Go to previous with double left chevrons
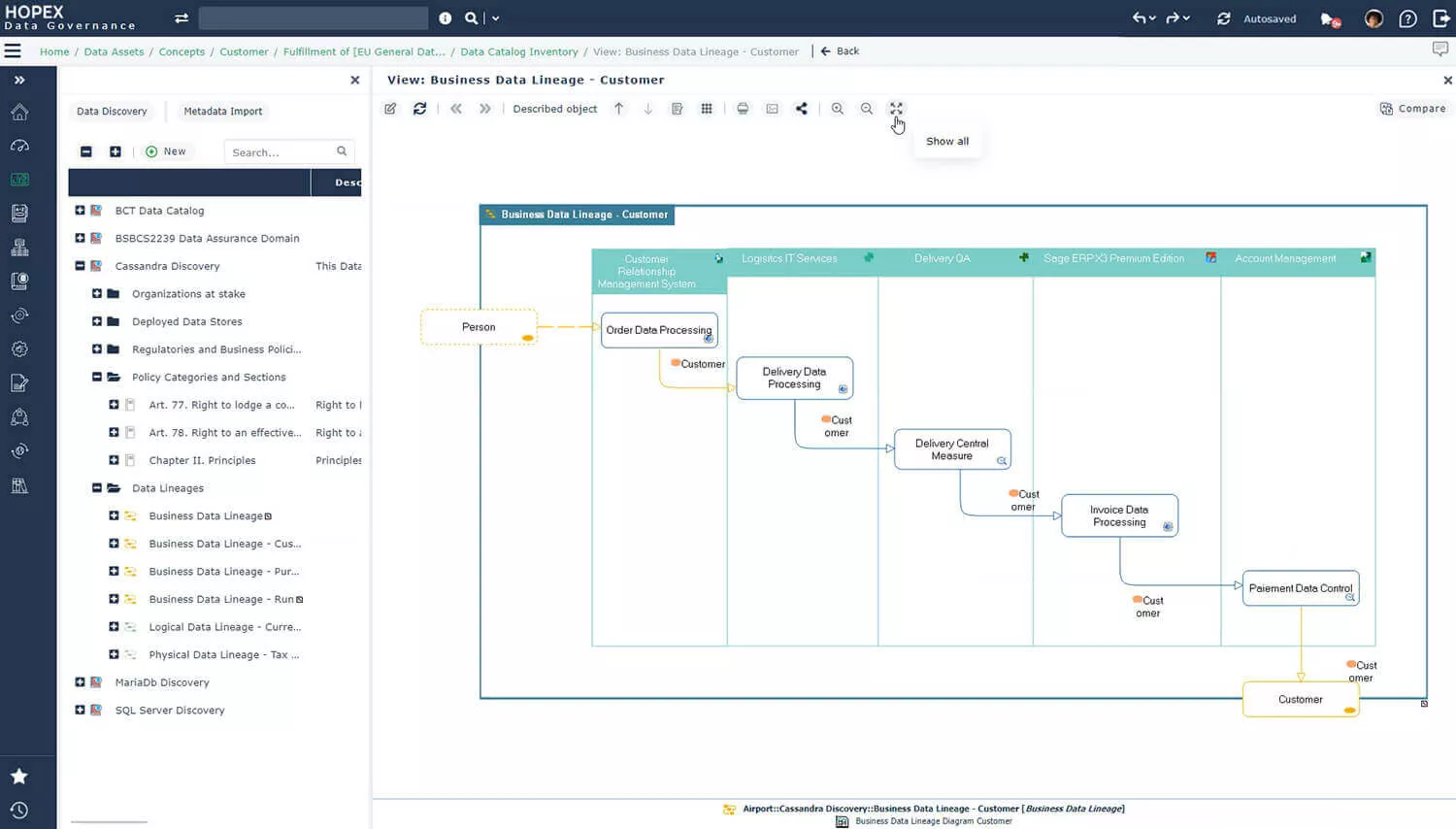The height and width of the screenshot is (829, 1456). (x=456, y=109)
